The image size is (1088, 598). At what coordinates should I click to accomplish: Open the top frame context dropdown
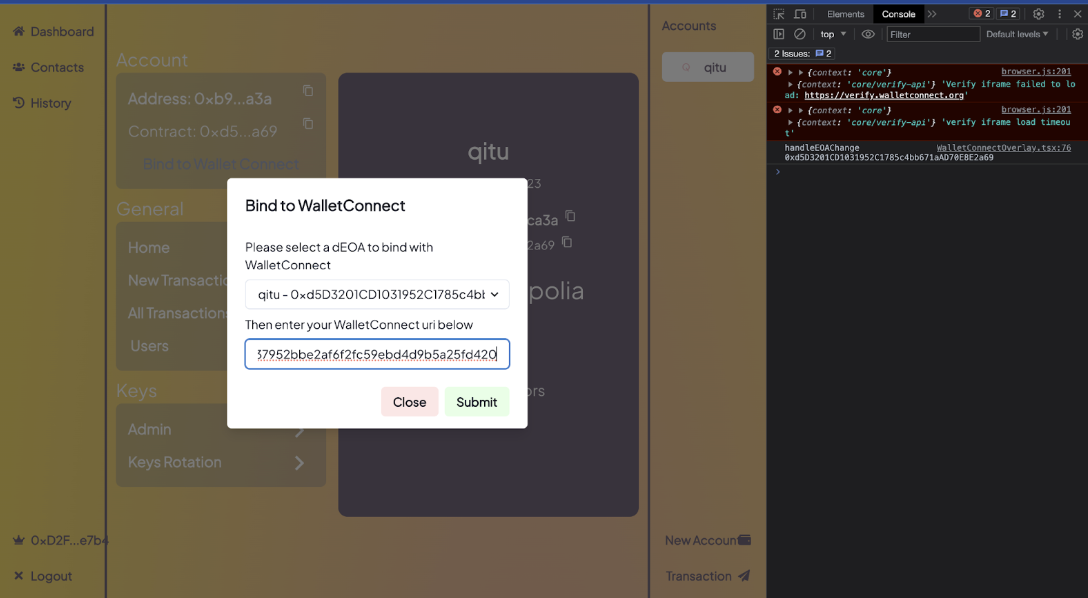(831, 33)
